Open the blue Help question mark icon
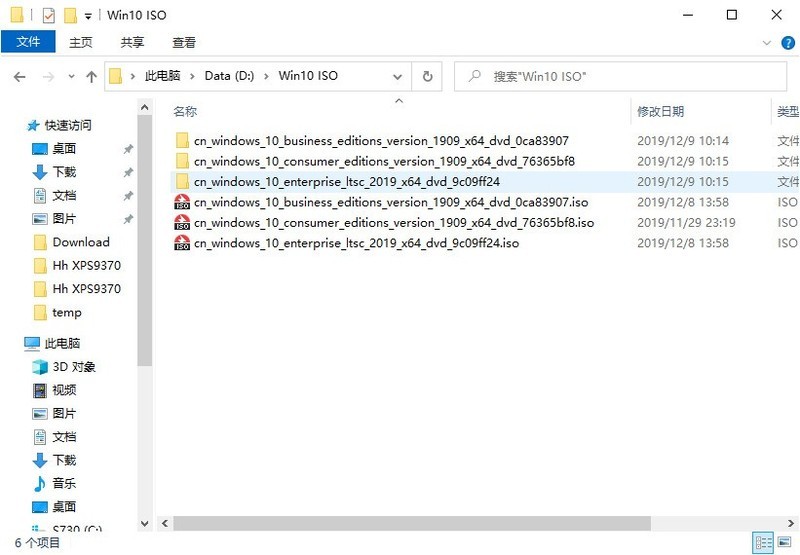Screen dimensions: 800x555 tap(788, 43)
